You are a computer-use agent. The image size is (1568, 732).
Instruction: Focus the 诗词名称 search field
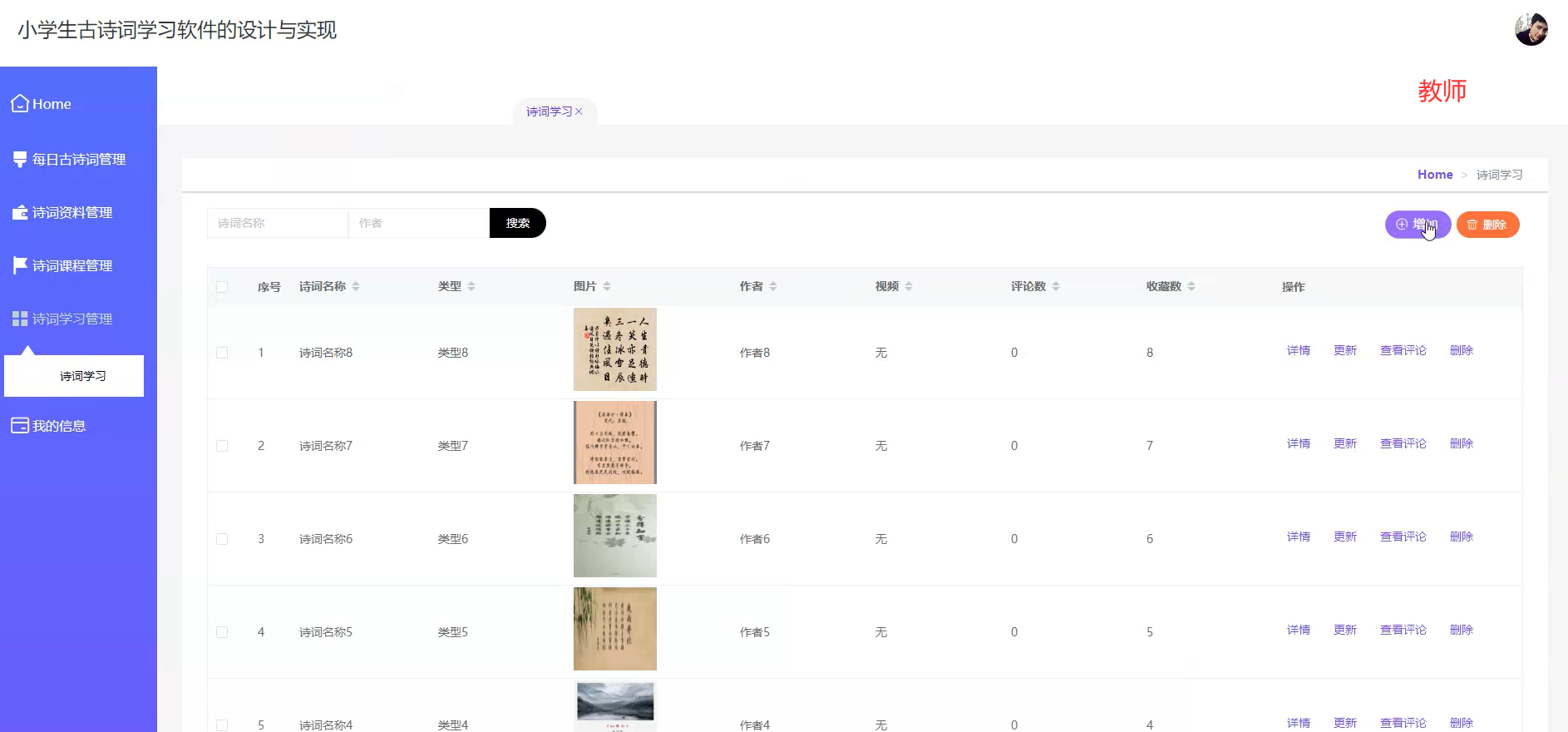[278, 223]
